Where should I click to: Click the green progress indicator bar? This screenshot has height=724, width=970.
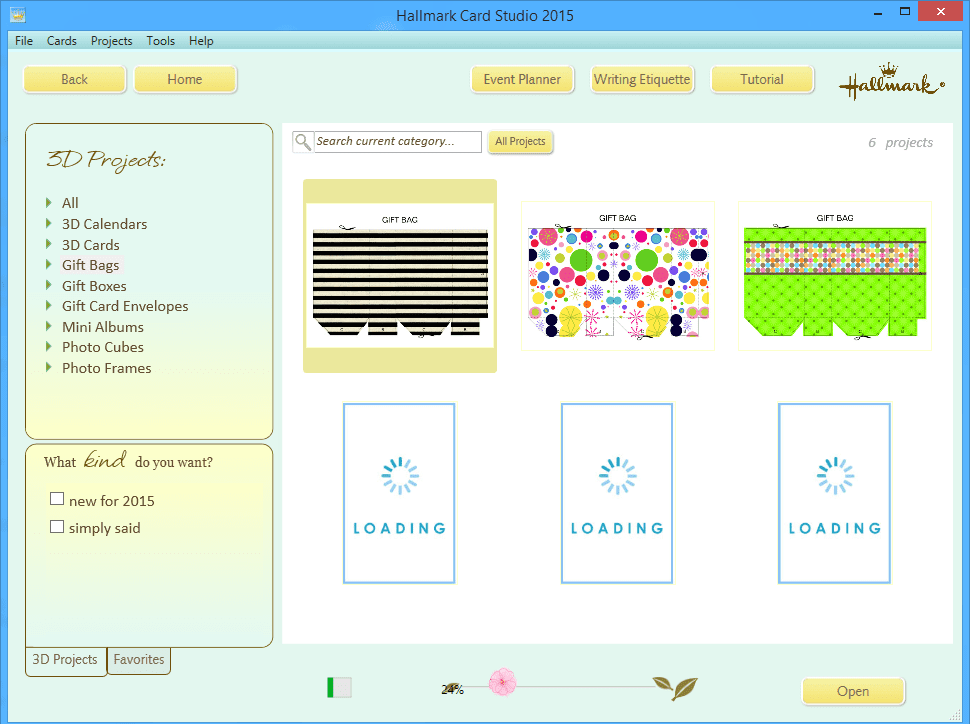(339, 687)
